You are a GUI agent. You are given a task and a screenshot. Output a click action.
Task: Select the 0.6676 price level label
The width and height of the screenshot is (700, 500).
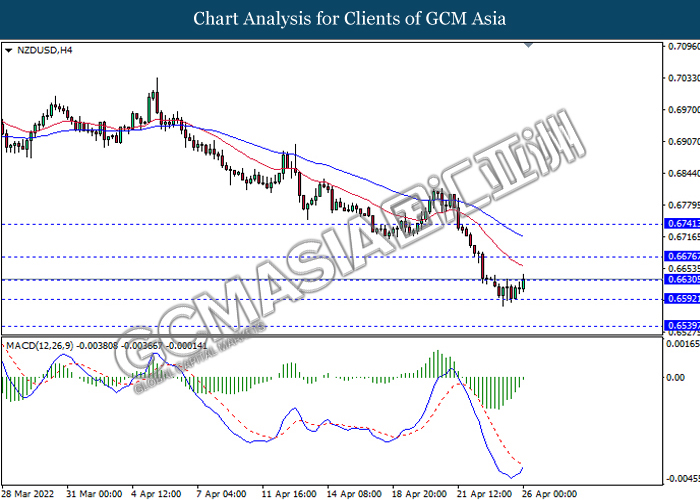click(682, 256)
